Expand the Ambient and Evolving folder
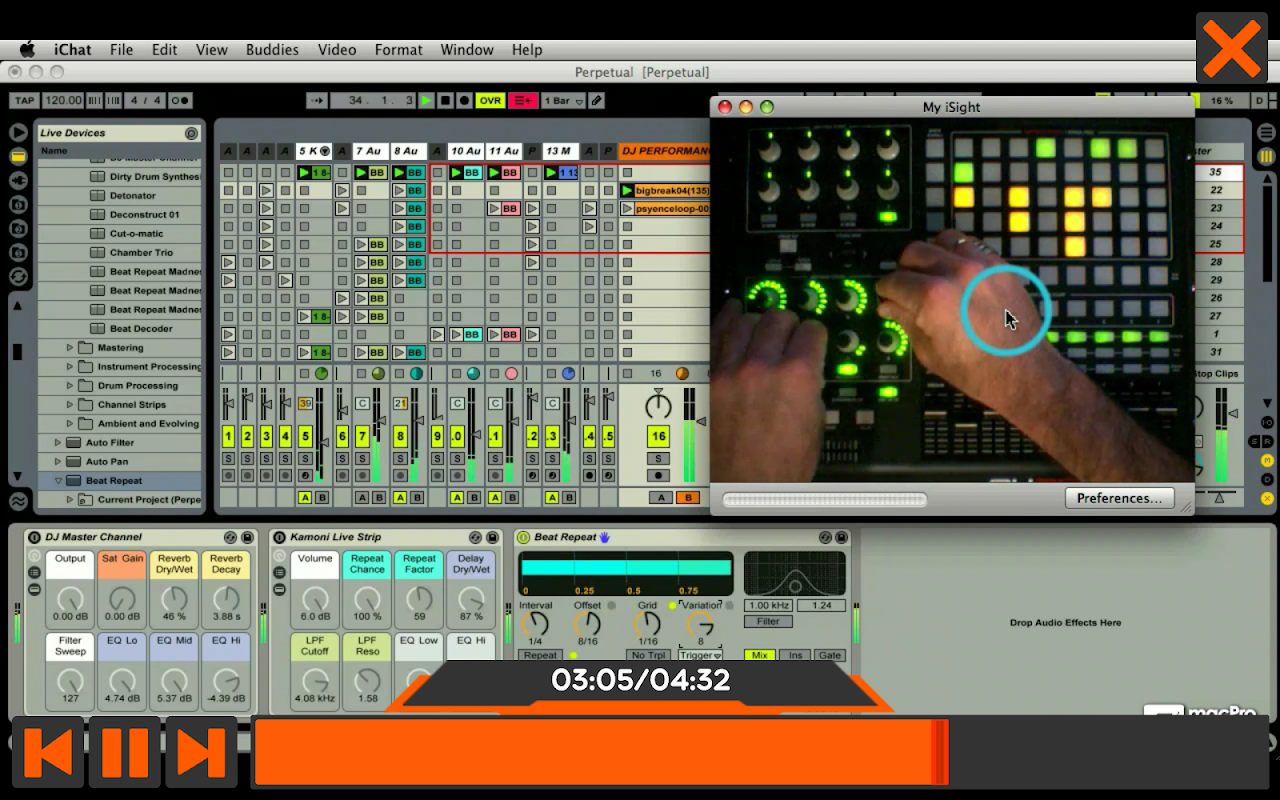This screenshot has height=800, width=1280. coord(70,424)
